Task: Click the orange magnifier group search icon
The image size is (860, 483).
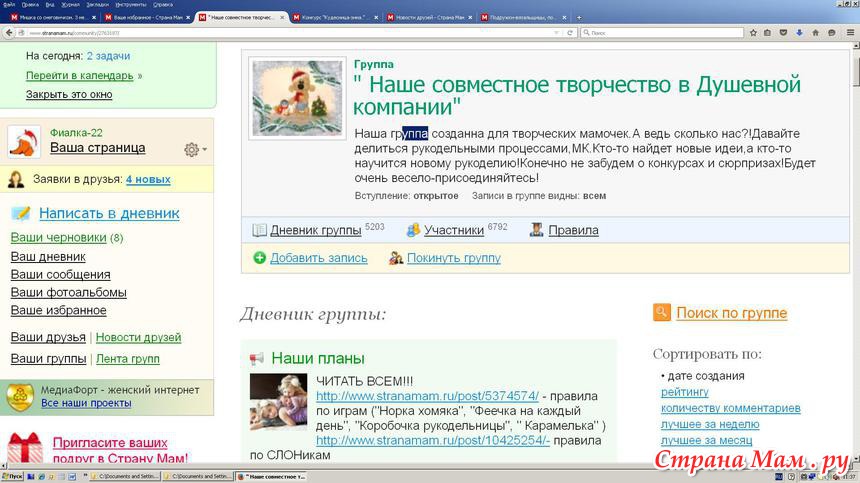Action: point(662,313)
